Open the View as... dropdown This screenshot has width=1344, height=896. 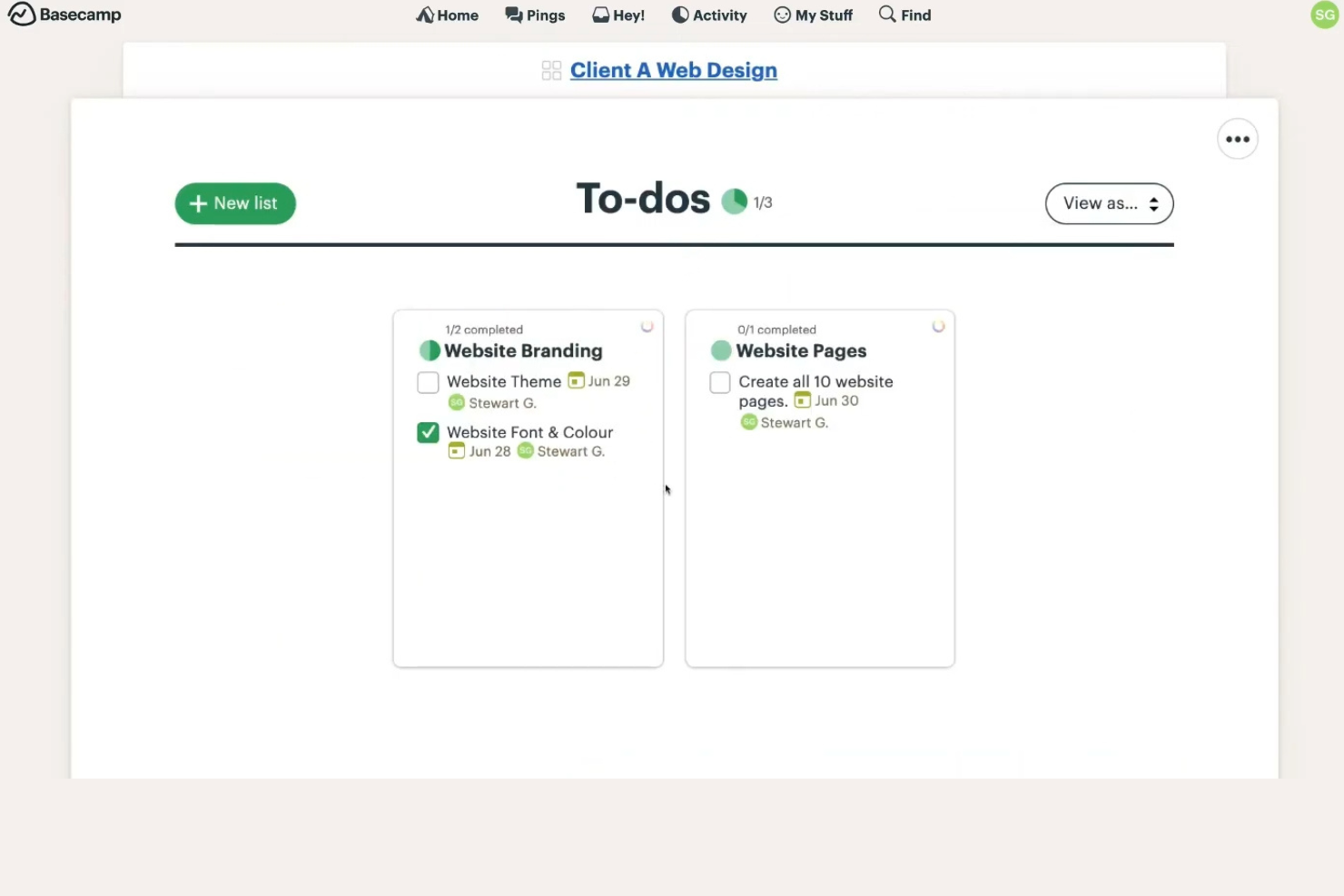(1109, 203)
